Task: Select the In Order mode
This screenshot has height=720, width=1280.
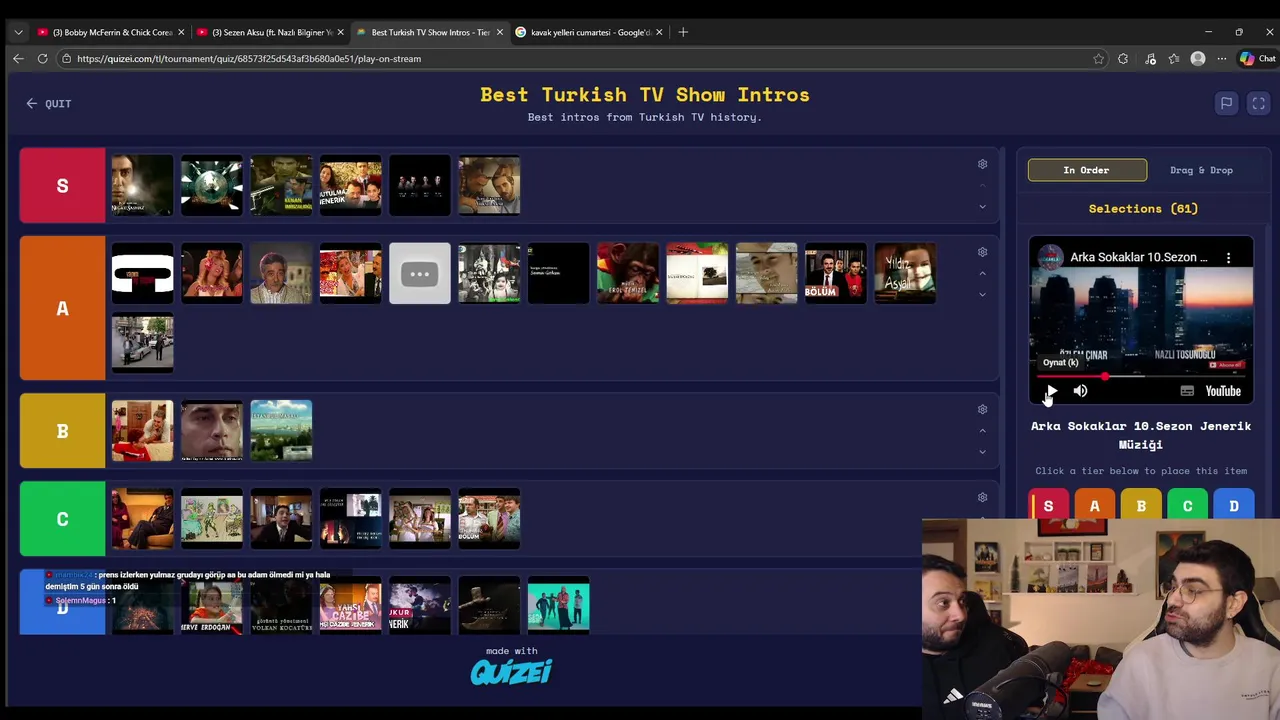Action: pyautogui.click(x=1087, y=170)
